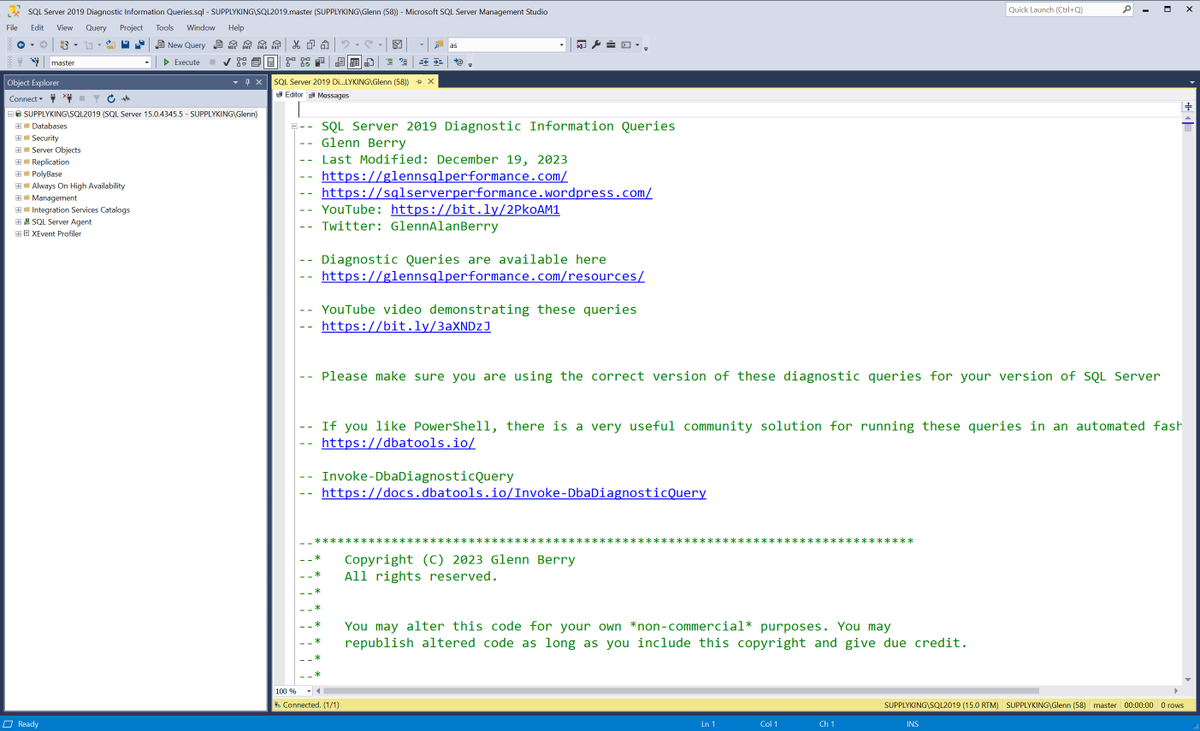
Task: Open the Query menu
Action: (96, 28)
